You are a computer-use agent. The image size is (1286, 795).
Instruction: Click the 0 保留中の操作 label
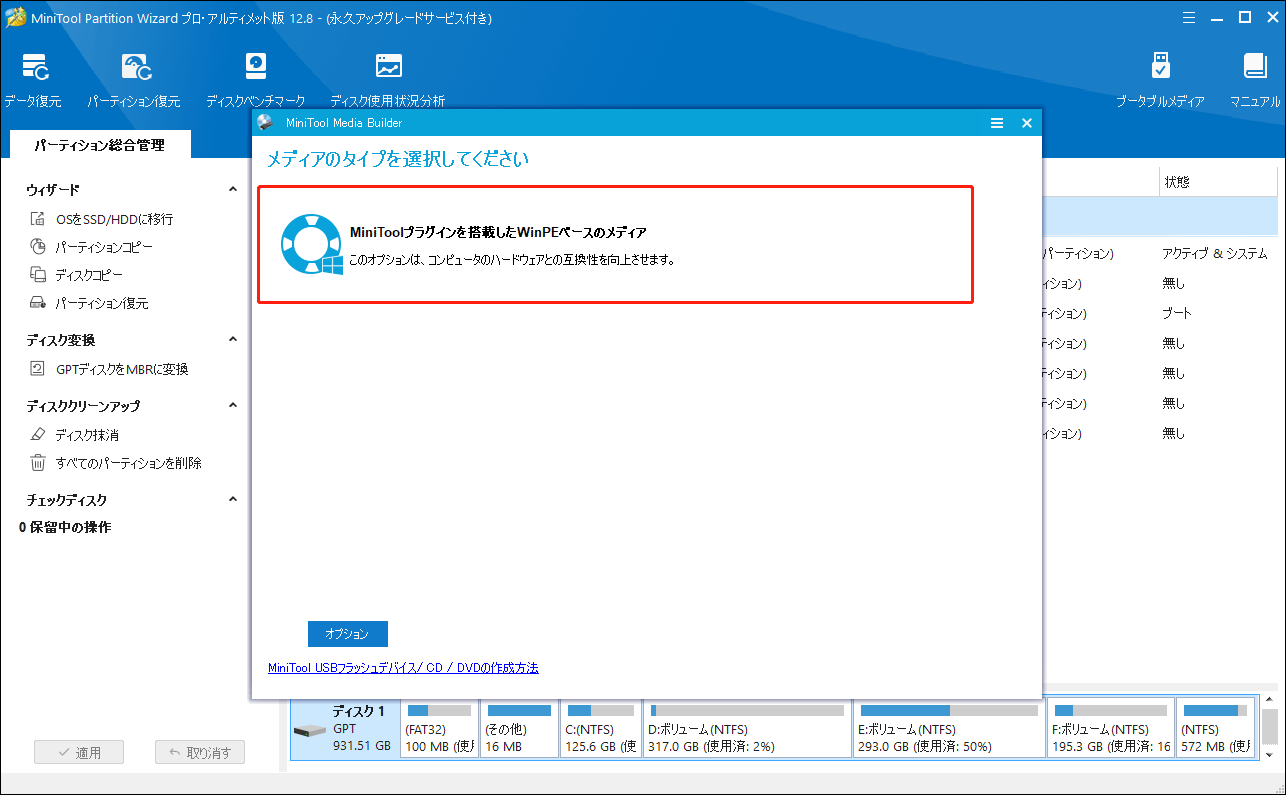click(65, 527)
